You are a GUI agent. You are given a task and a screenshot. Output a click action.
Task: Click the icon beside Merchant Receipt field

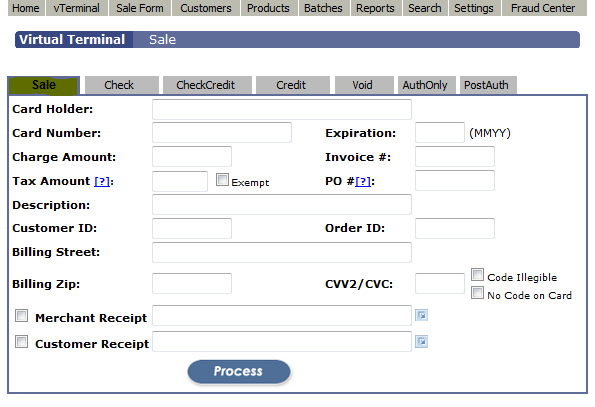pos(421,315)
